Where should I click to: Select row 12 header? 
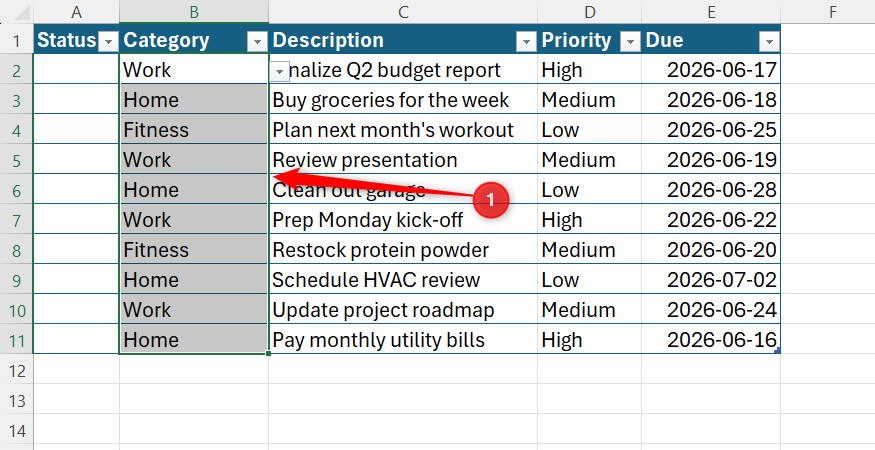[x=17, y=370]
